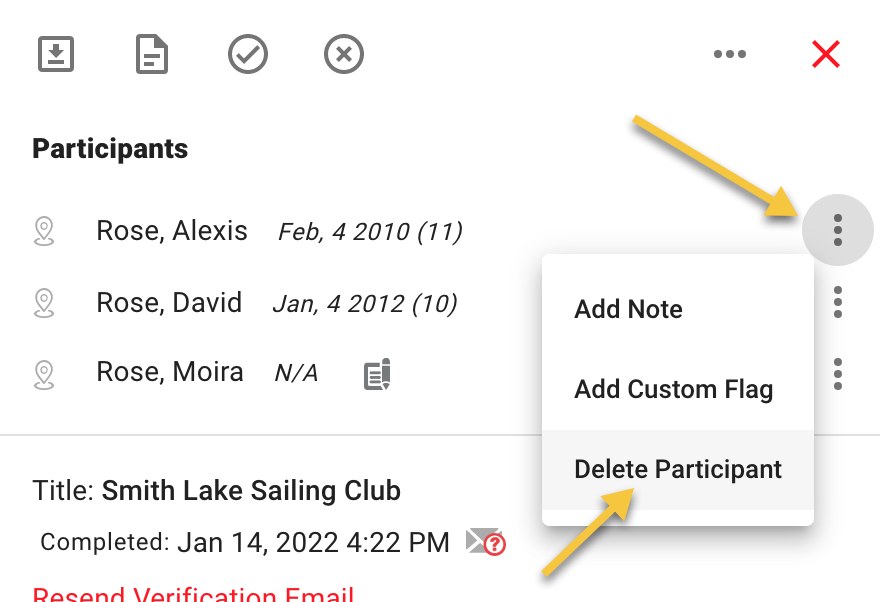880x602 pixels.
Task: Click the approve checkmark circle icon
Action: click(248, 54)
